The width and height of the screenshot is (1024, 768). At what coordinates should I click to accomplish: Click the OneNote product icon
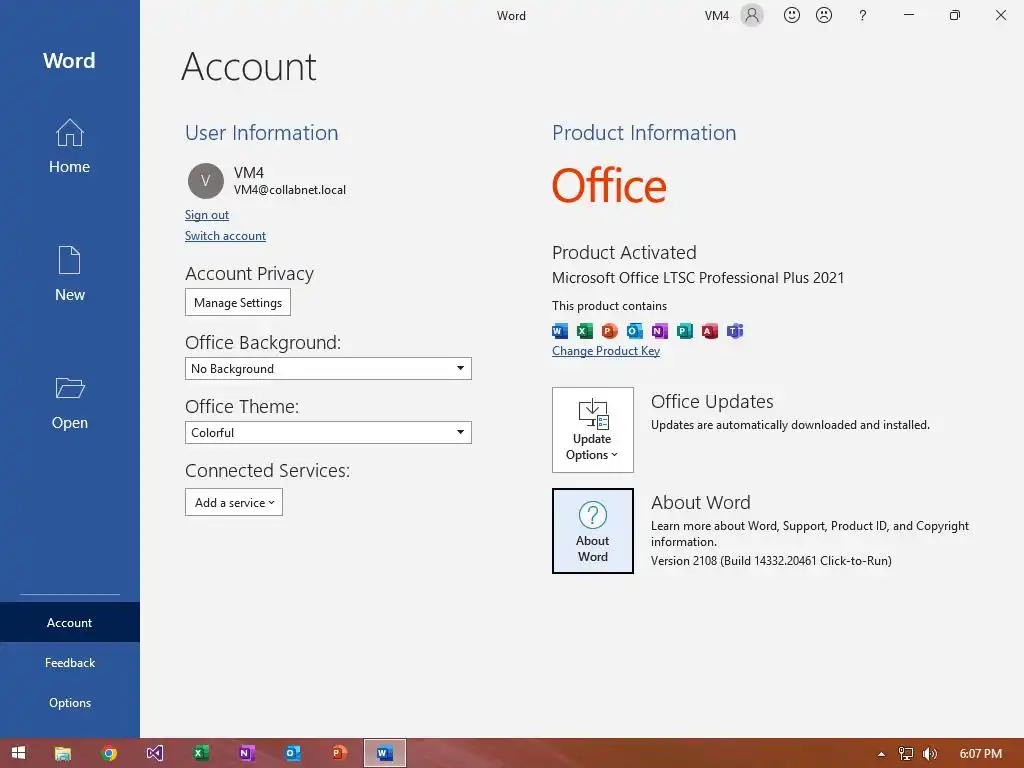click(x=660, y=331)
